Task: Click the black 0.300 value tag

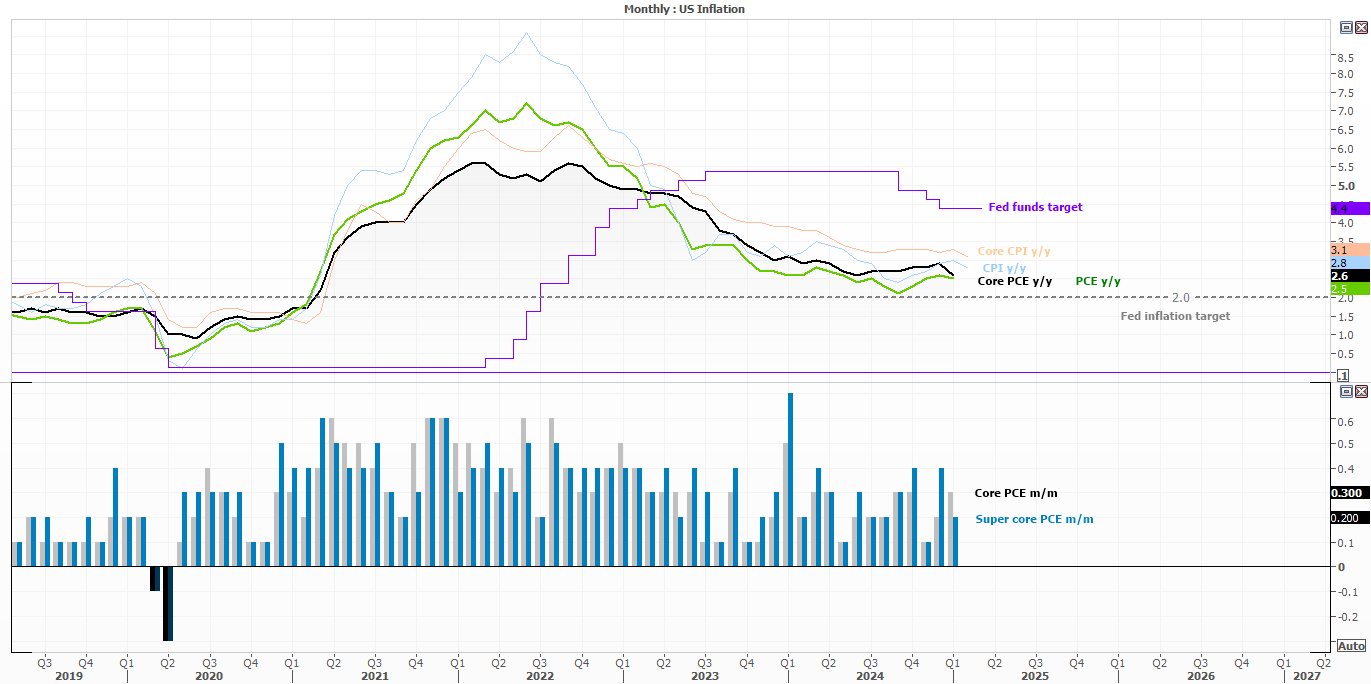Action: point(1348,493)
